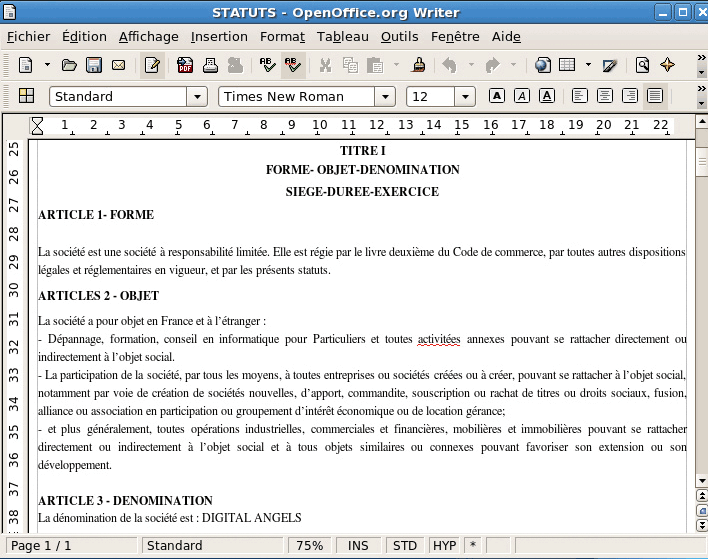Activate the Format Paintbrush tool

click(419, 65)
